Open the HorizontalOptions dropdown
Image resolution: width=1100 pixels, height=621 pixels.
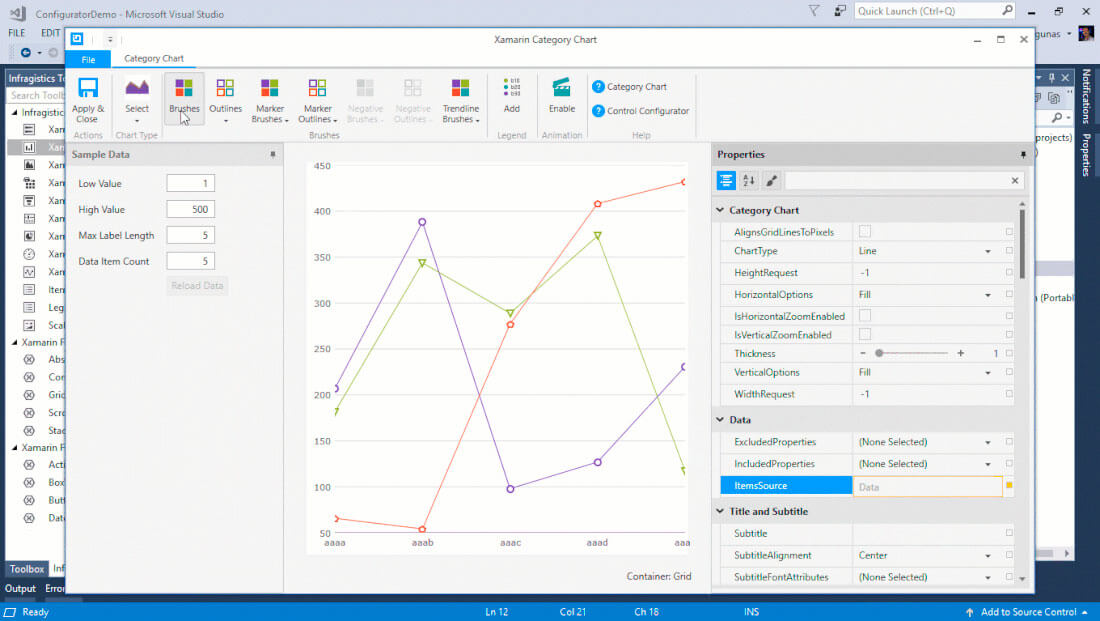[987, 295]
